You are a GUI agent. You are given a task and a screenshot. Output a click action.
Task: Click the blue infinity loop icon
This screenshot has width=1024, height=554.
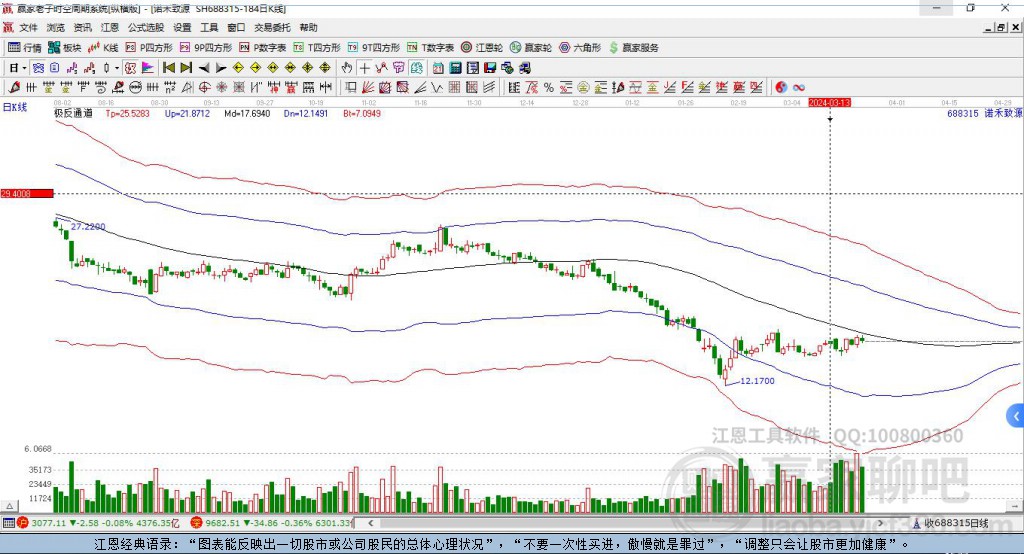pyautogui.click(x=798, y=88)
